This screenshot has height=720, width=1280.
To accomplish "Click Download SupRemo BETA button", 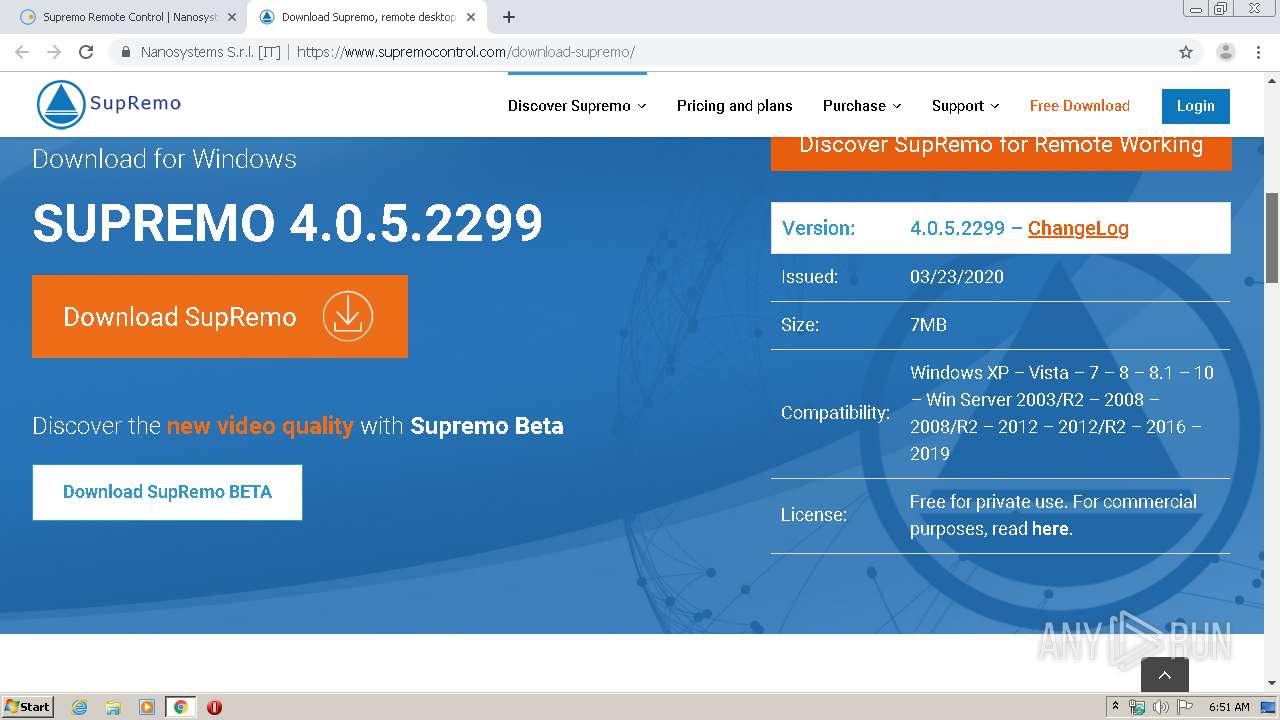I will pyautogui.click(x=167, y=492).
